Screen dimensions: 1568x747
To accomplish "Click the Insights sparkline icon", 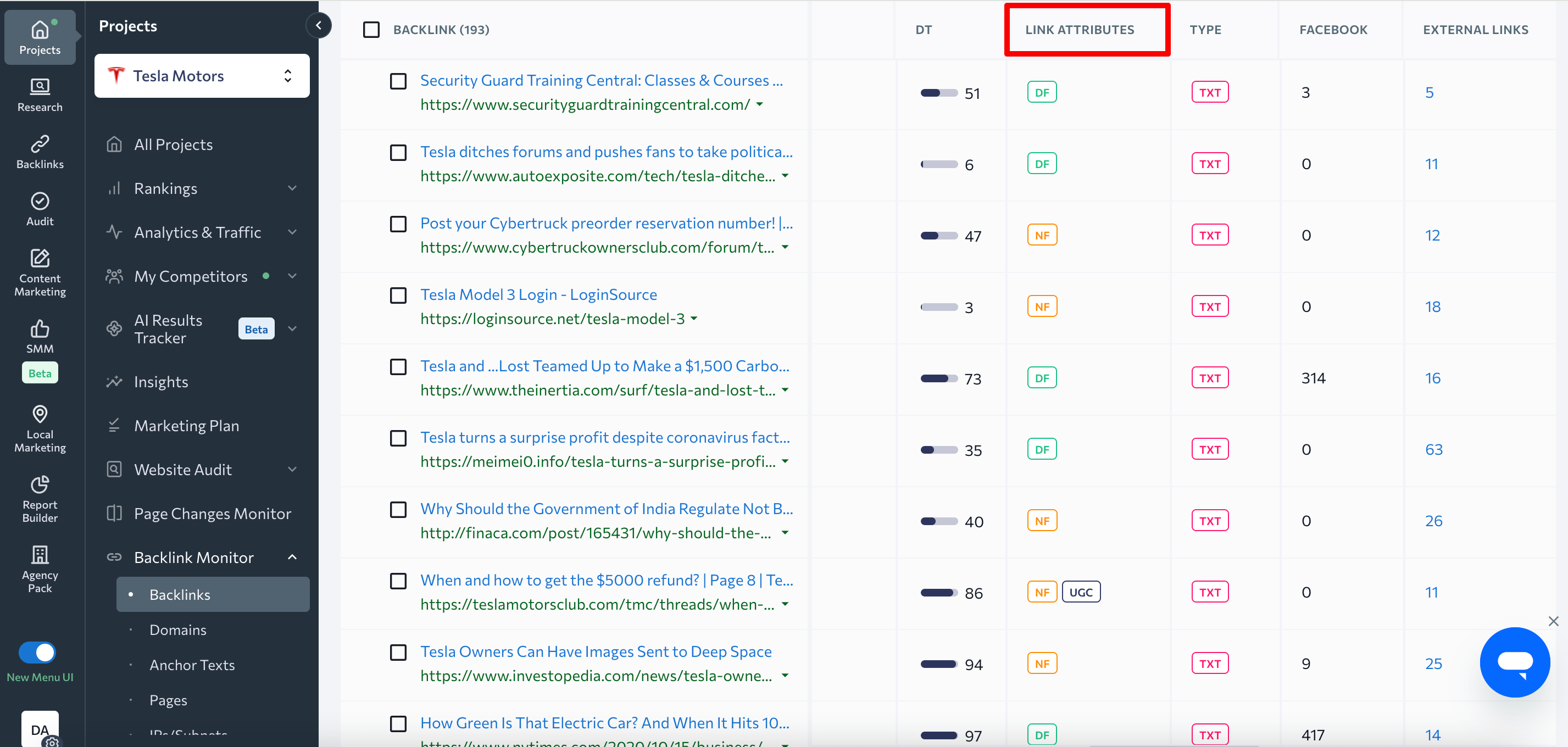I will 114,381.
